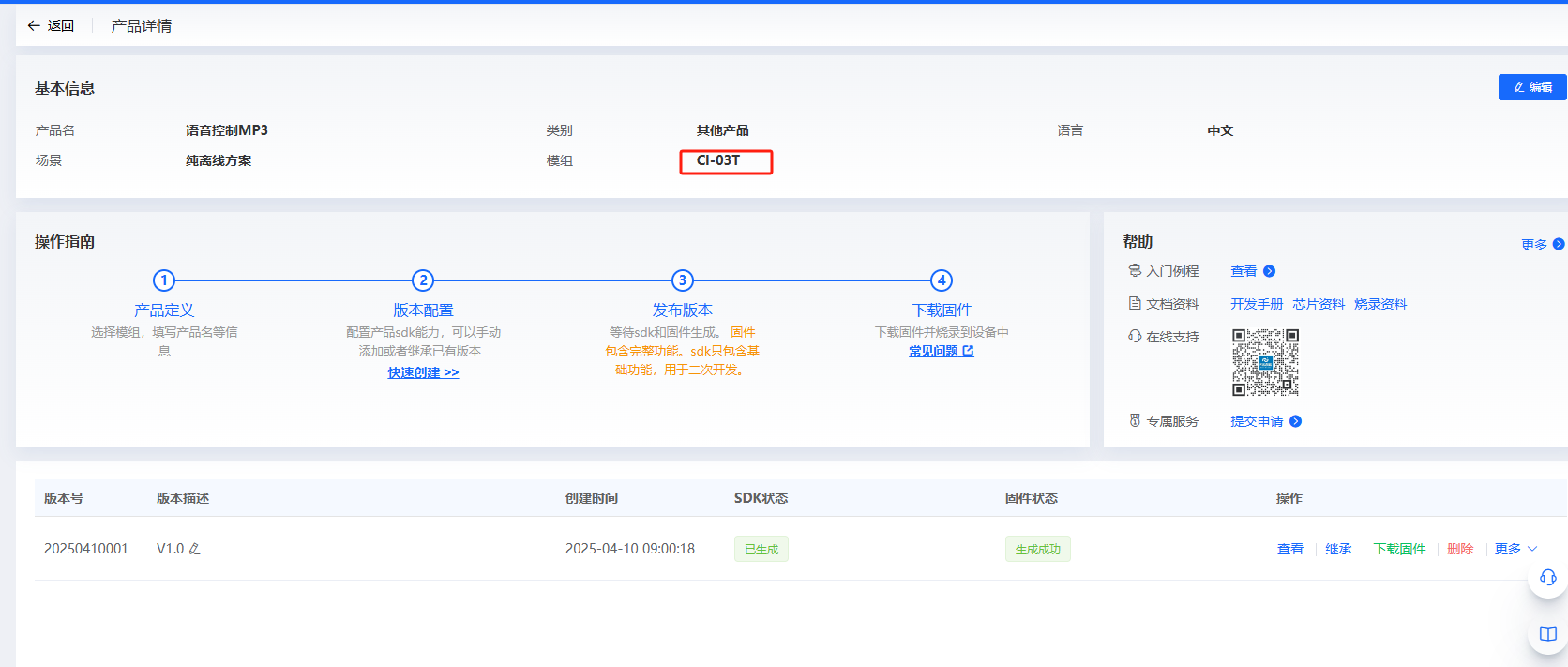The height and width of the screenshot is (667, 1568).
Task: Click the 专属服务 icon
Action: coord(1135,420)
